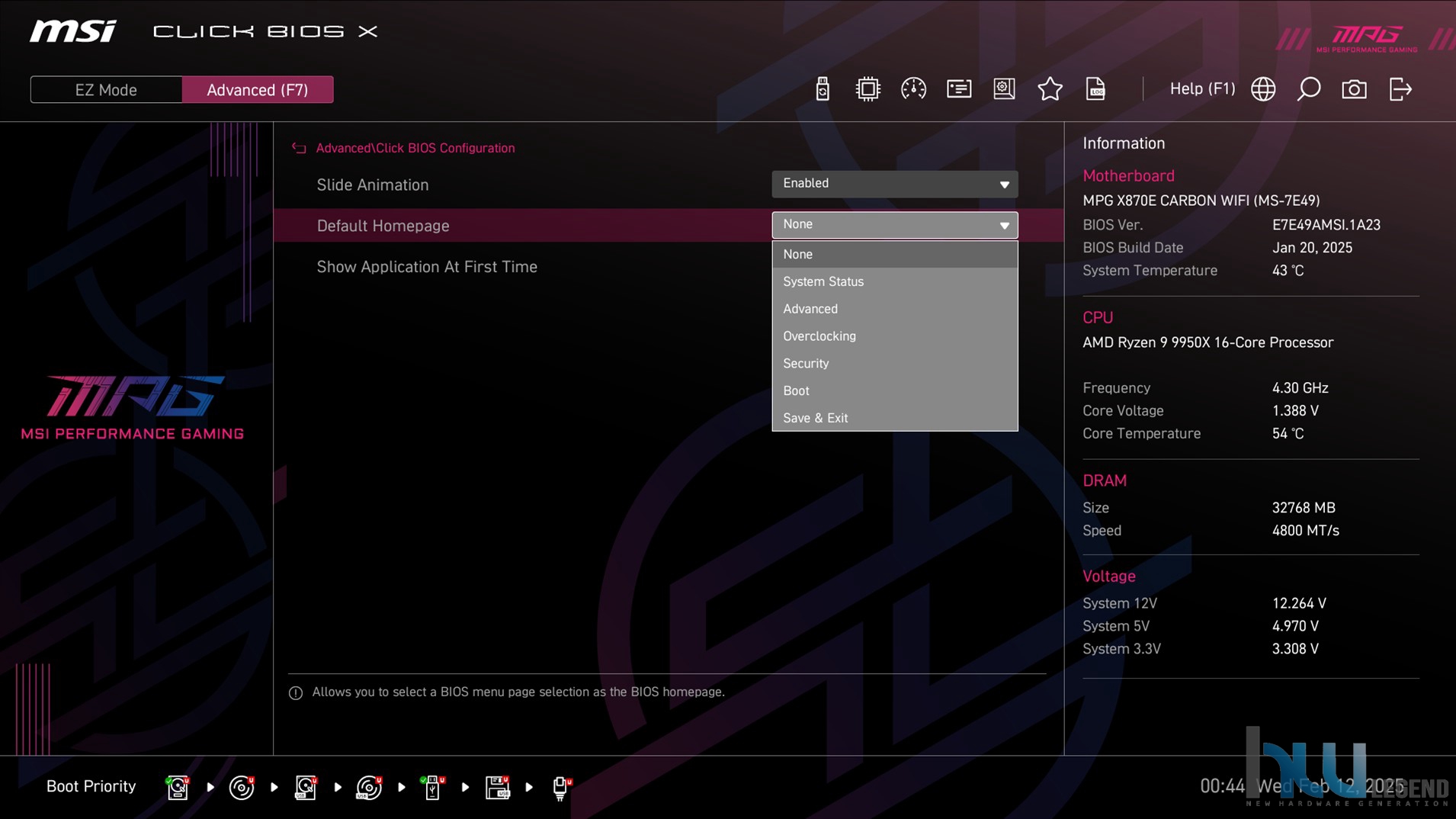Open the language globe icon
1456x819 pixels.
tap(1263, 89)
